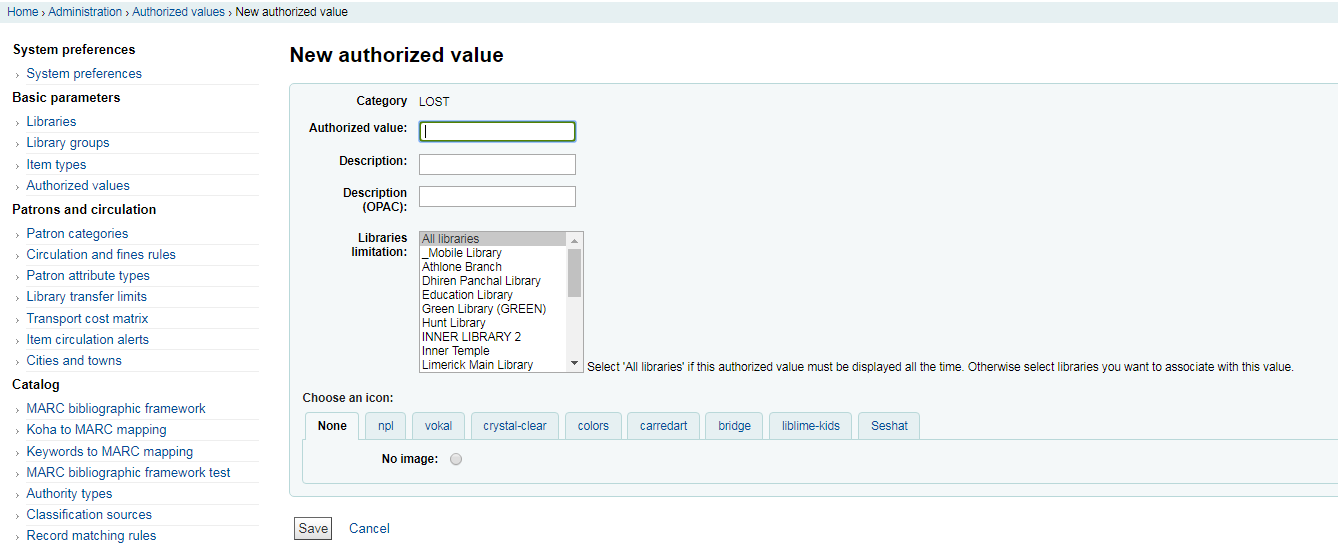Choose Green Library (GREEN) option
The image size is (1338, 545).
point(493,309)
